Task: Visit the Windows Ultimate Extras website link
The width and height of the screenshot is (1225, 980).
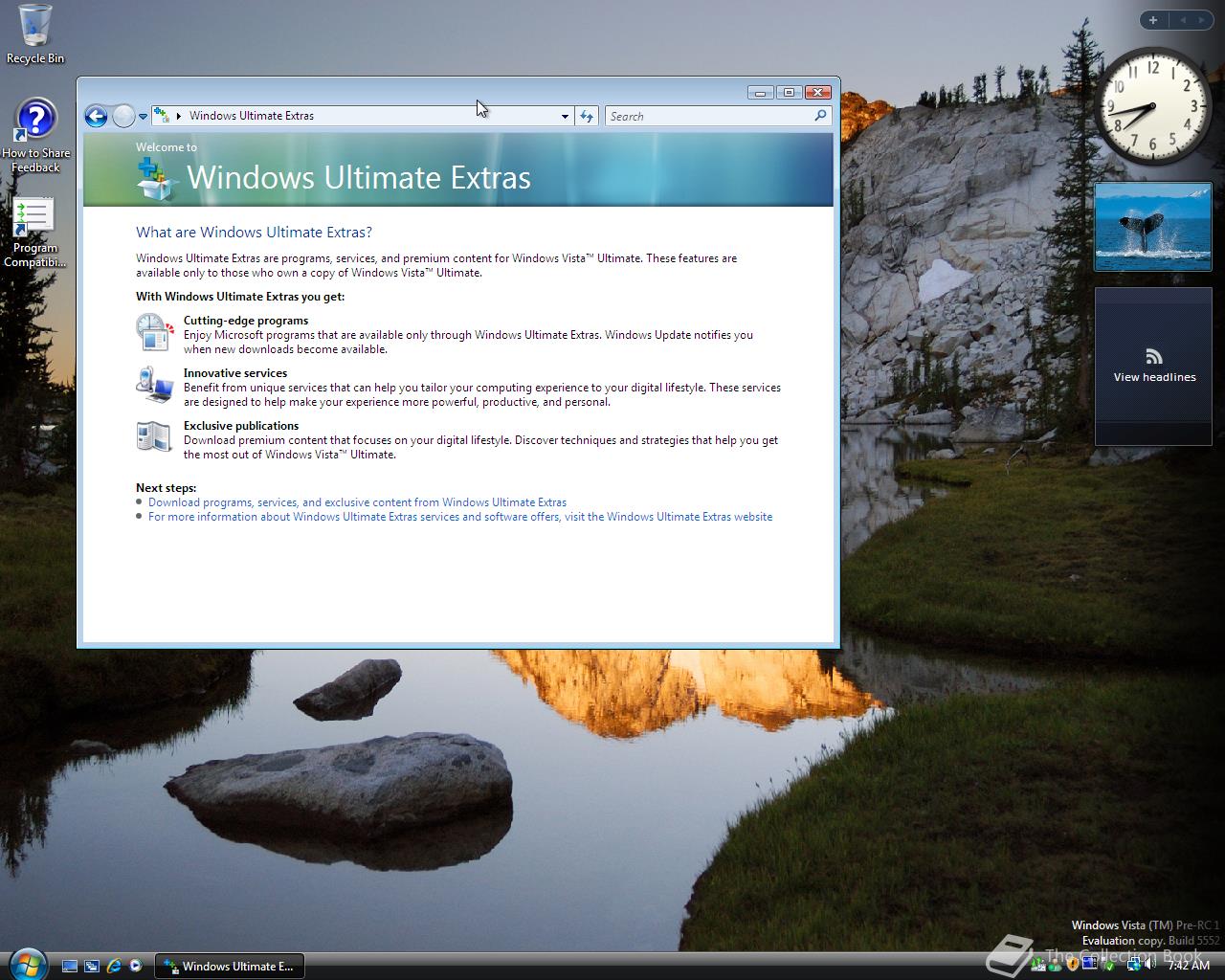Action: [460, 517]
